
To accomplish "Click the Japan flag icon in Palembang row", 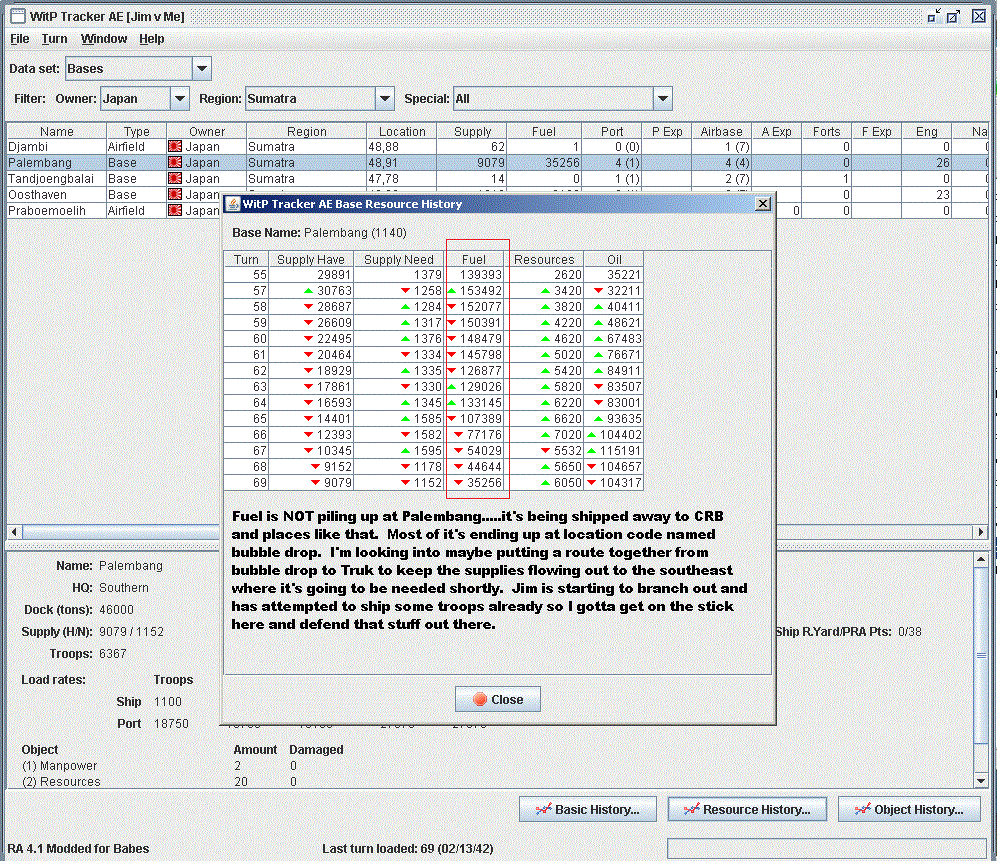I will [x=175, y=162].
